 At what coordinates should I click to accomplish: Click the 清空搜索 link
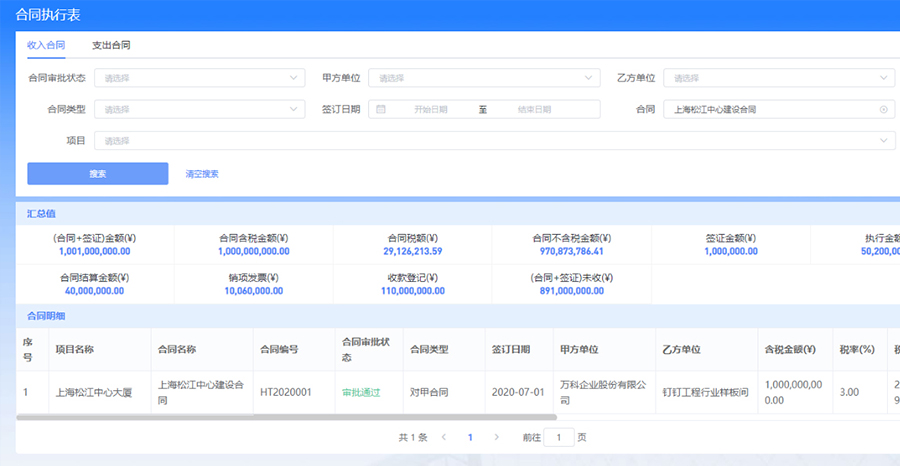click(x=202, y=174)
